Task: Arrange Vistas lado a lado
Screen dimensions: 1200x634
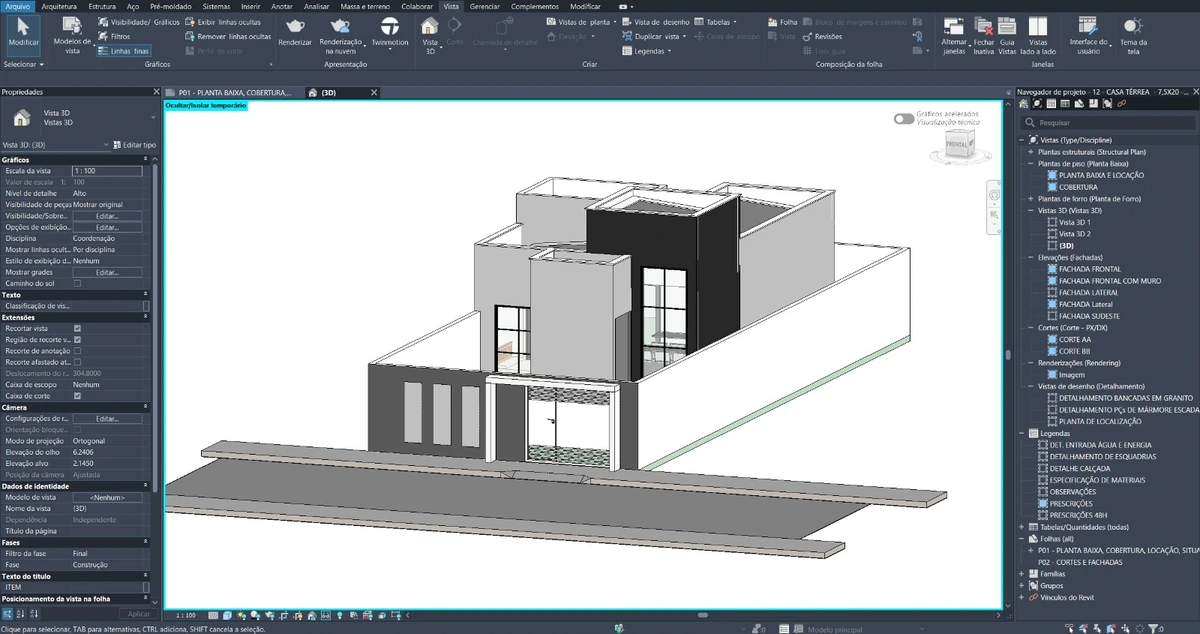Action: coord(1039,34)
